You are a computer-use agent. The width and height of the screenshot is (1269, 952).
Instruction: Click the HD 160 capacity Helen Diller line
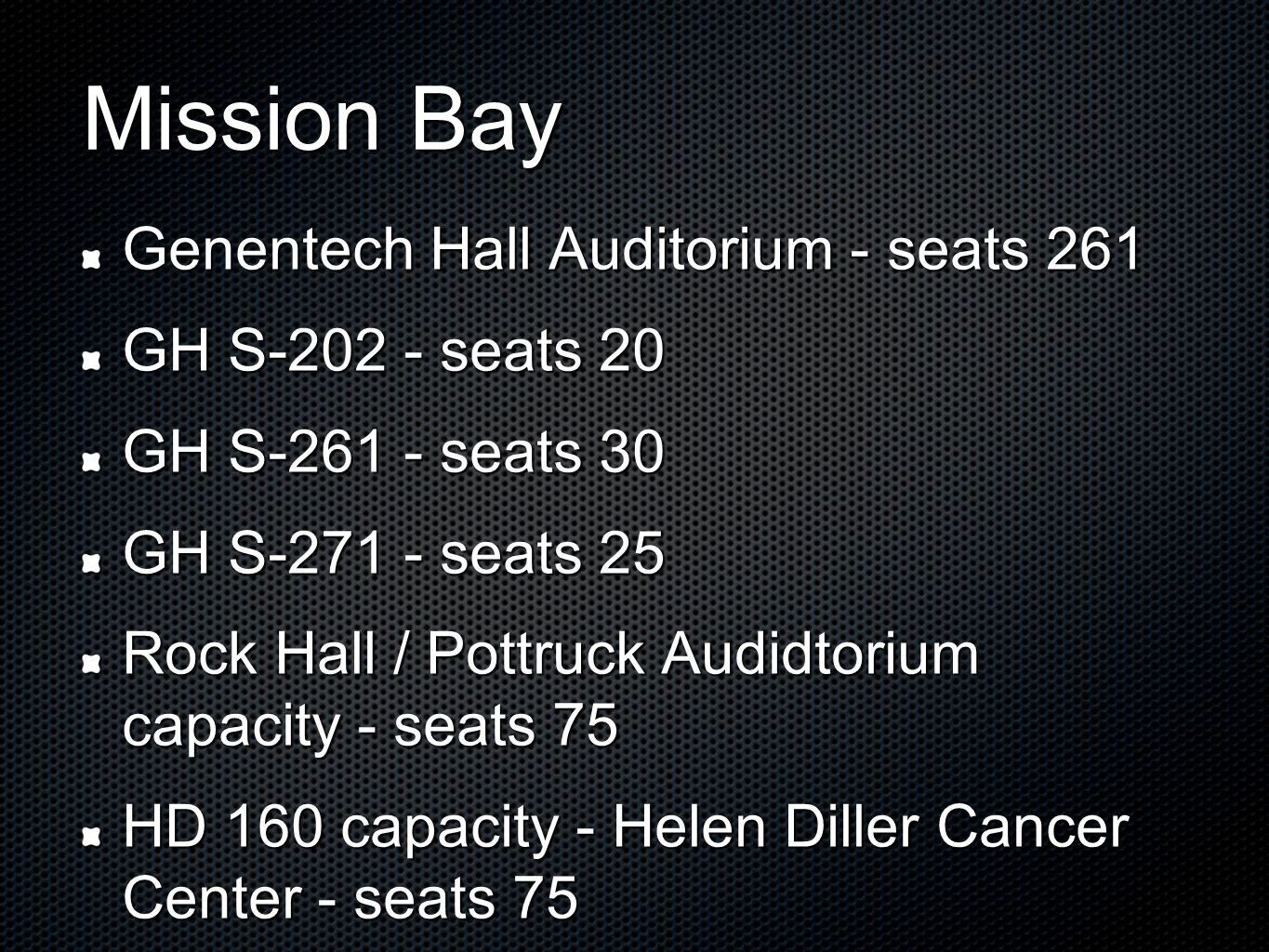[x=626, y=826]
